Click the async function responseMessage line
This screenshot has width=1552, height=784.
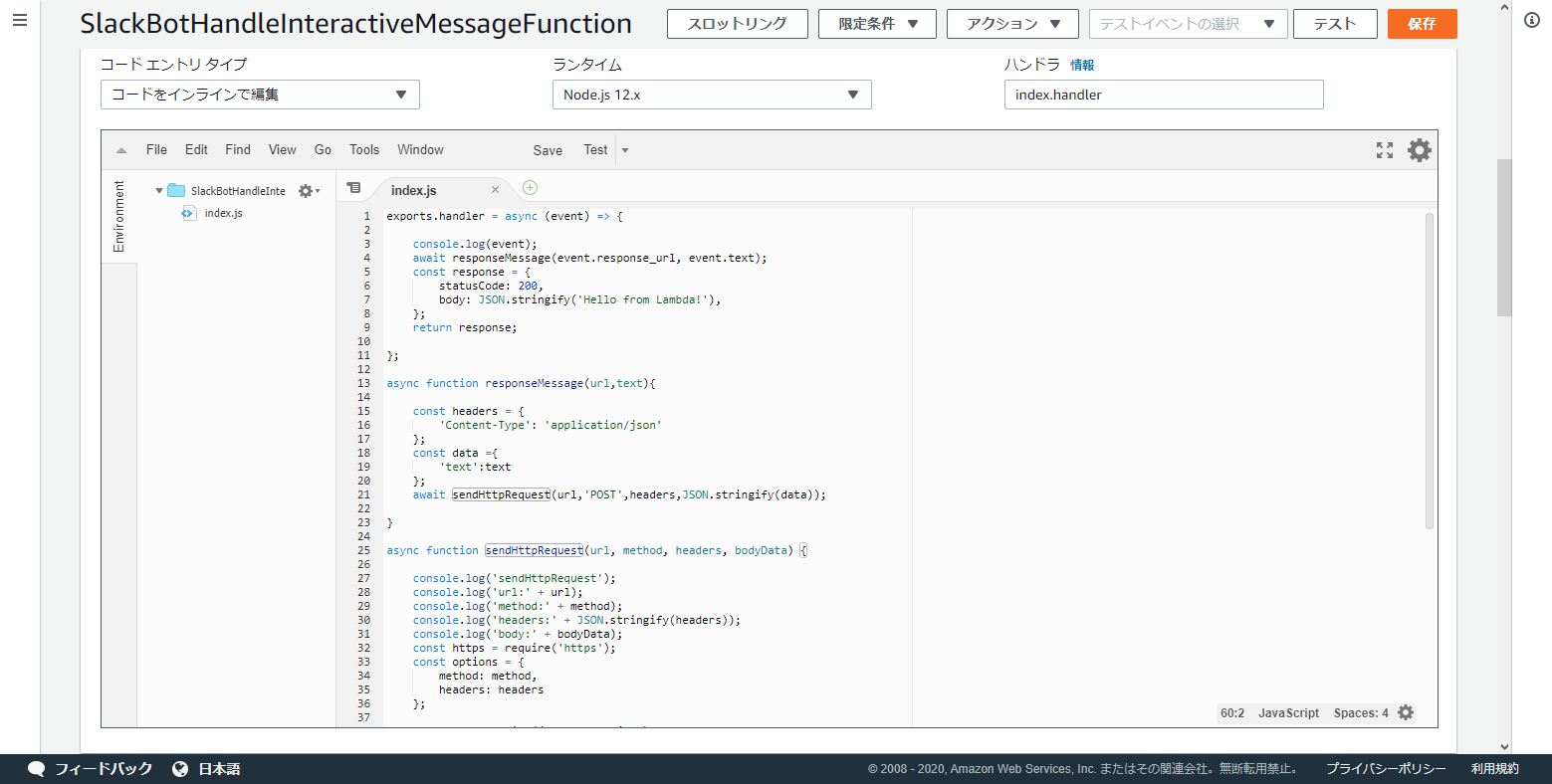click(x=522, y=383)
